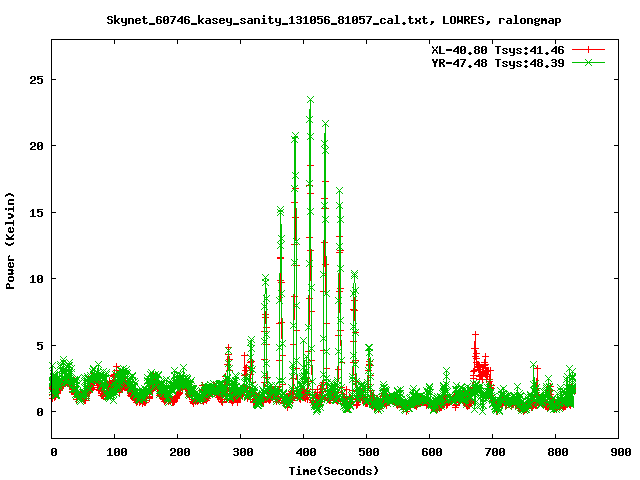Click the plot title Skynet_60746_kasey_sanity text
Image resolution: width=640 pixels, height=480 pixels.
pos(334,20)
